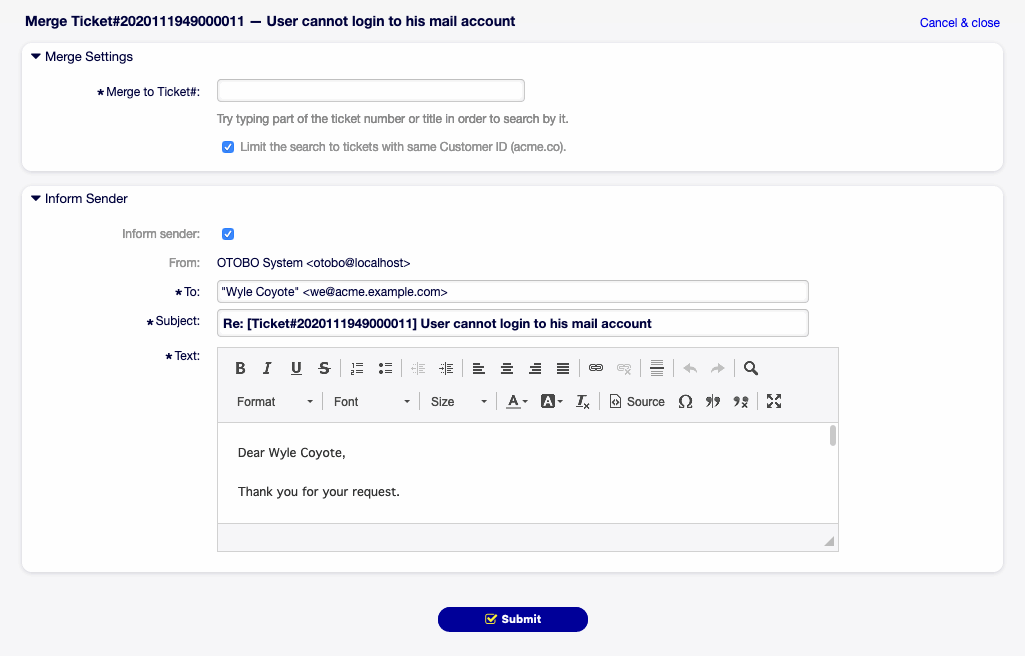The height and width of the screenshot is (656, 1025).
Task: Insert a hyperlink with the link tool
Action: (x=596, y=368)
